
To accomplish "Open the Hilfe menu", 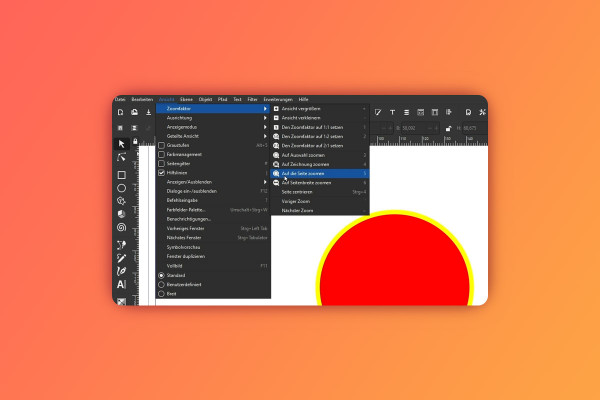I will (303, 100).
